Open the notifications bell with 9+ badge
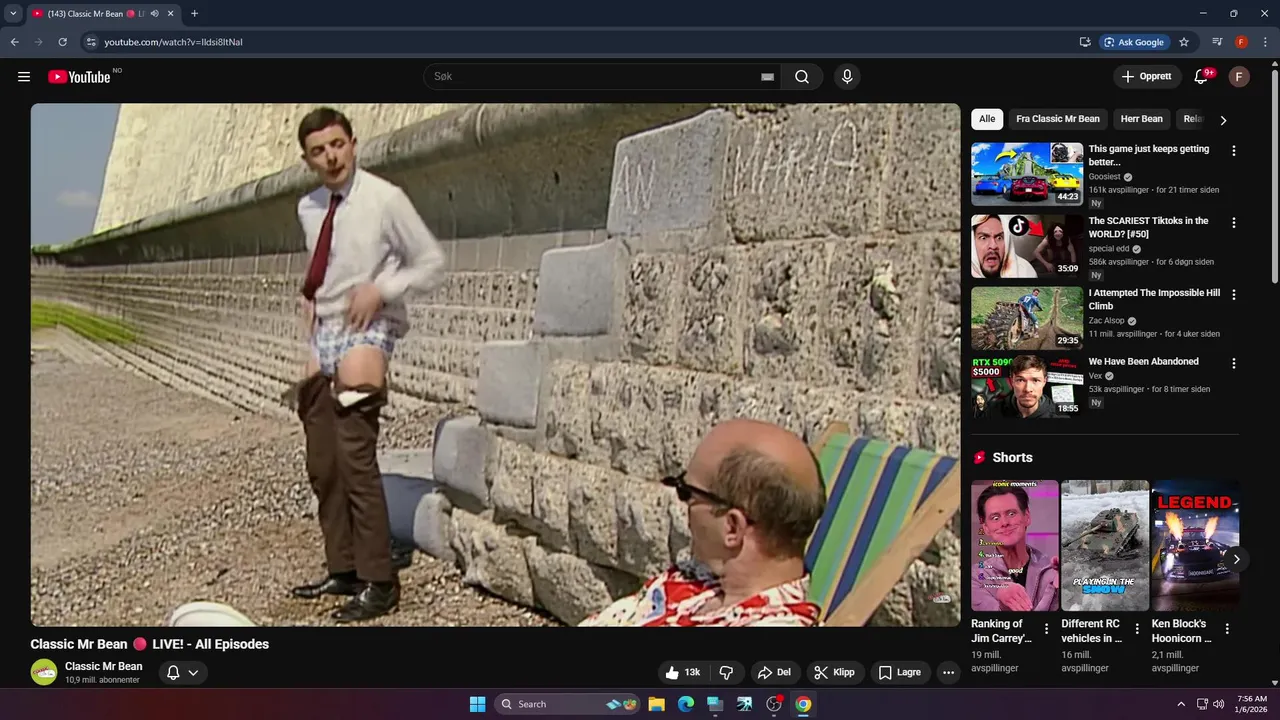1280x720 pixels. click(x=1201, y=77)
